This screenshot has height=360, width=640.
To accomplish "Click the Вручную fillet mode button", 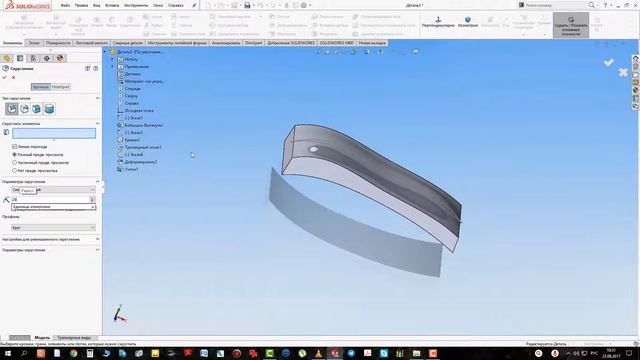I will tap(41, 87).
